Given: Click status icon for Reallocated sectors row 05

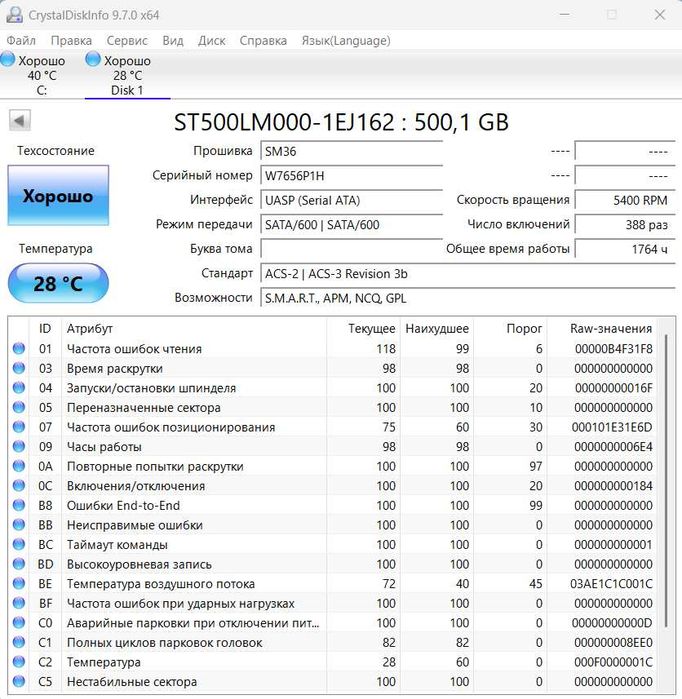Looking at the screenshot, I should click(19, 408).
